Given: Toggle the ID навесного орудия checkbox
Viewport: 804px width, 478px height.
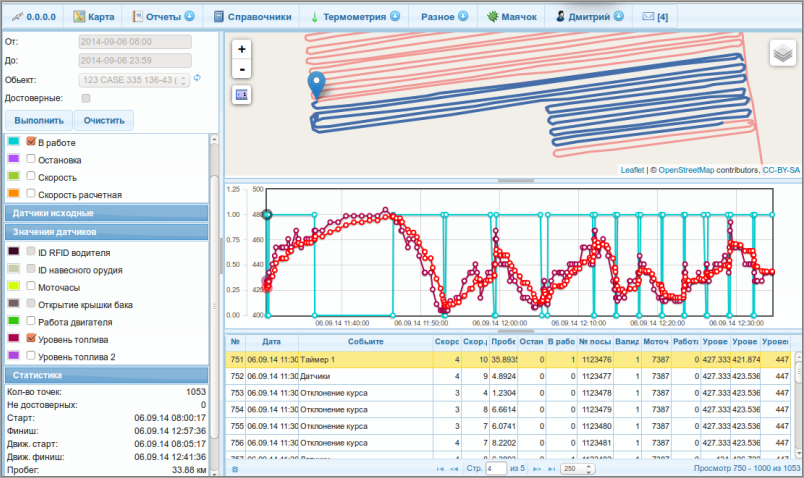Looking at the screenshot, I should [31, 269].
